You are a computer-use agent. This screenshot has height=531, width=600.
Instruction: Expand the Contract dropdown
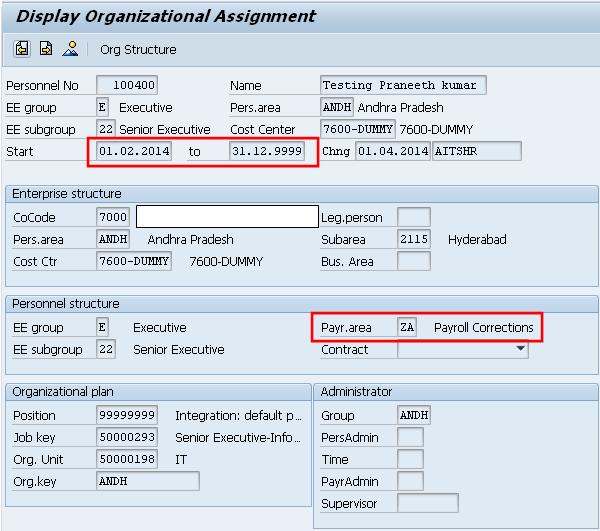click(520, 349)
